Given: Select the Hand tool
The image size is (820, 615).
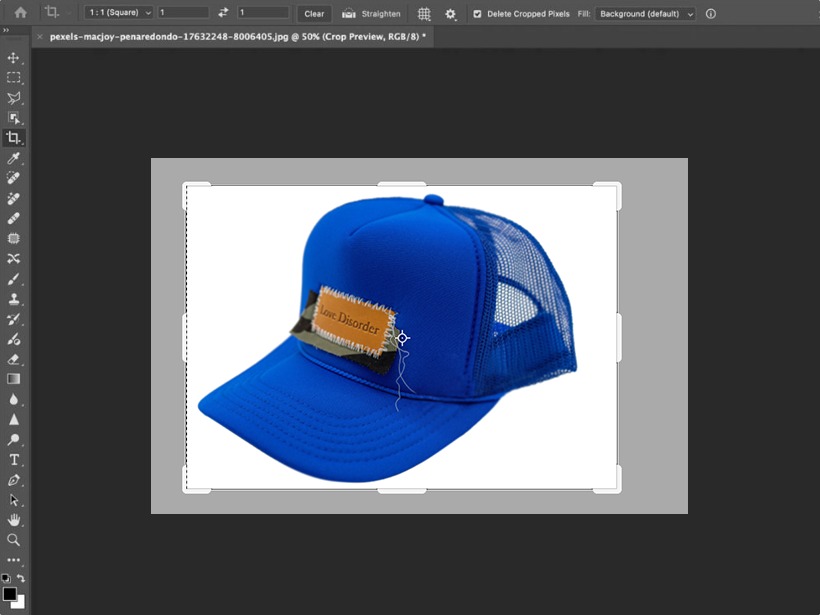Looking at the screenshot, I should [x=14, y=519].
